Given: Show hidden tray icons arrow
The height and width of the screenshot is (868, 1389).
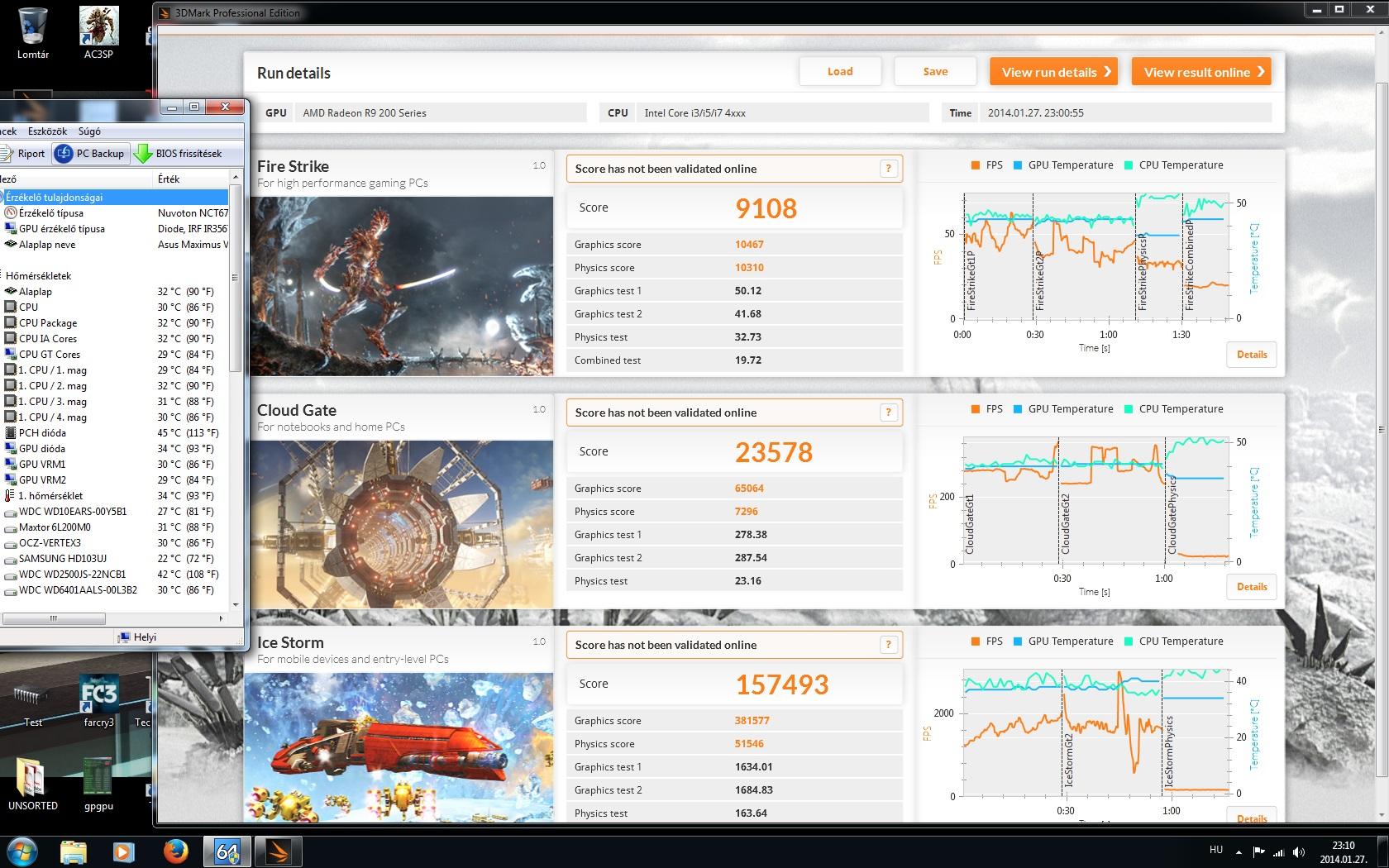Looking at the screenshot, I should [x=1239, y=851].
